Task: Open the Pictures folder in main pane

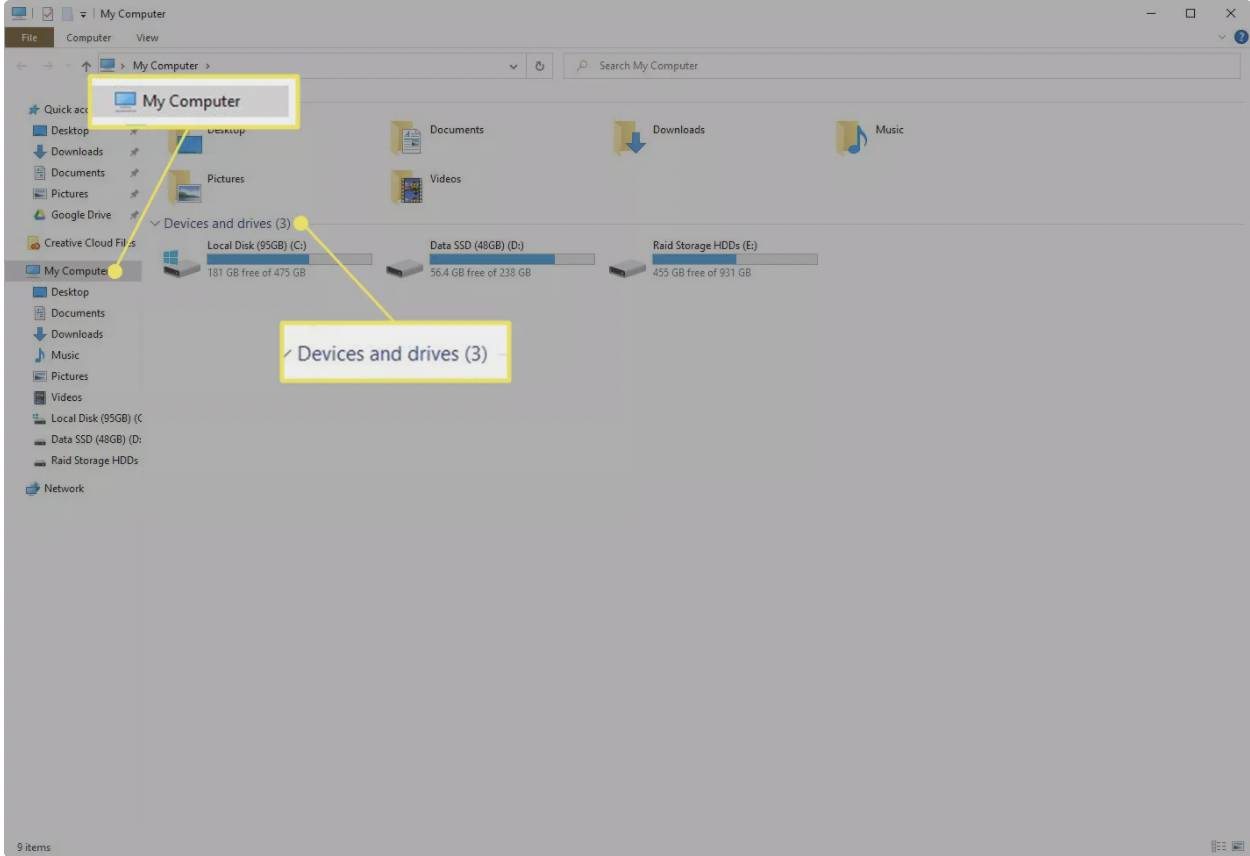Action: click(x=184, y=186)
